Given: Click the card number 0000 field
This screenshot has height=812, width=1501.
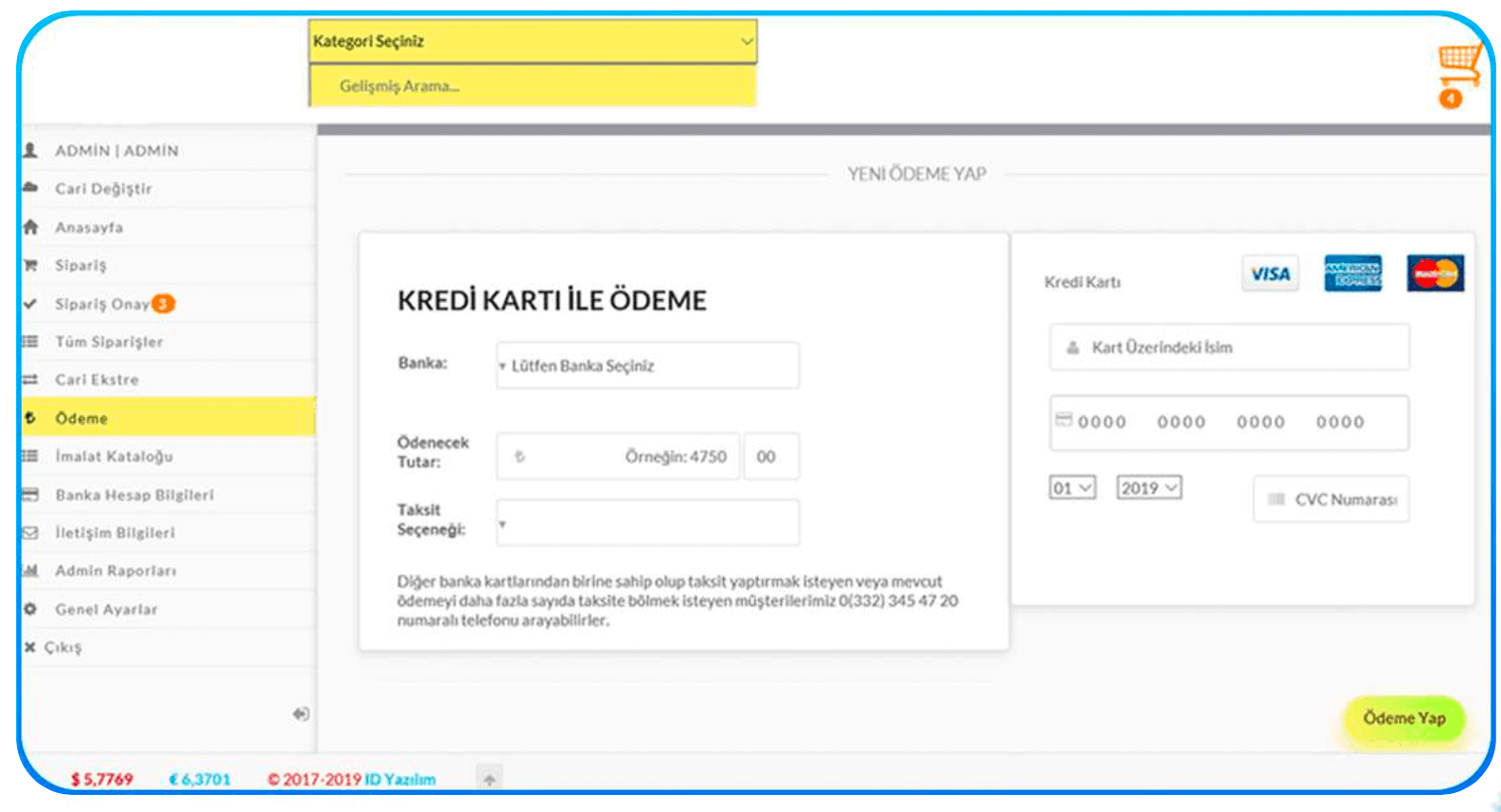Looking at the screenshot, I should pos(1229,422).
